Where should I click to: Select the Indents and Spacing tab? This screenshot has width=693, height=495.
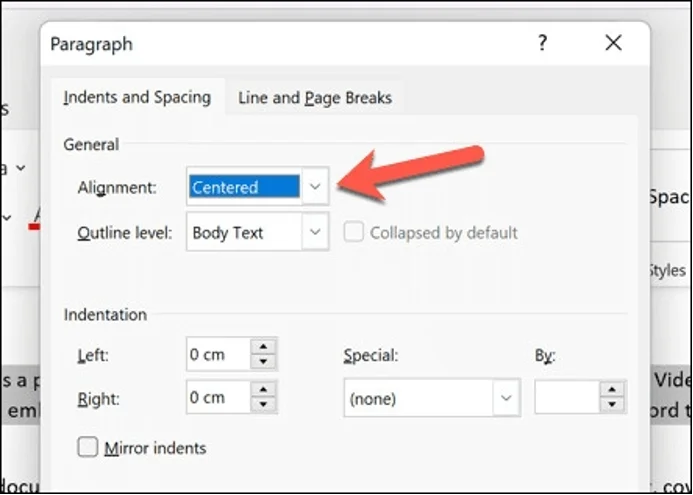(x=137, y=98)
